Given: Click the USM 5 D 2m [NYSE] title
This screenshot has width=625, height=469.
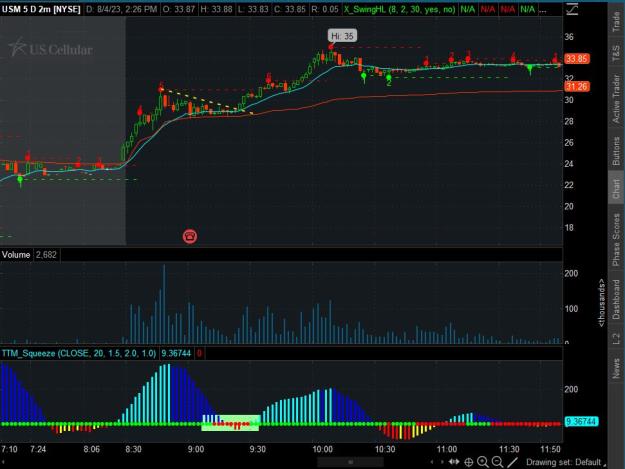Looking at the screenshot, I should pyautogui.click(x=41, y=9).
